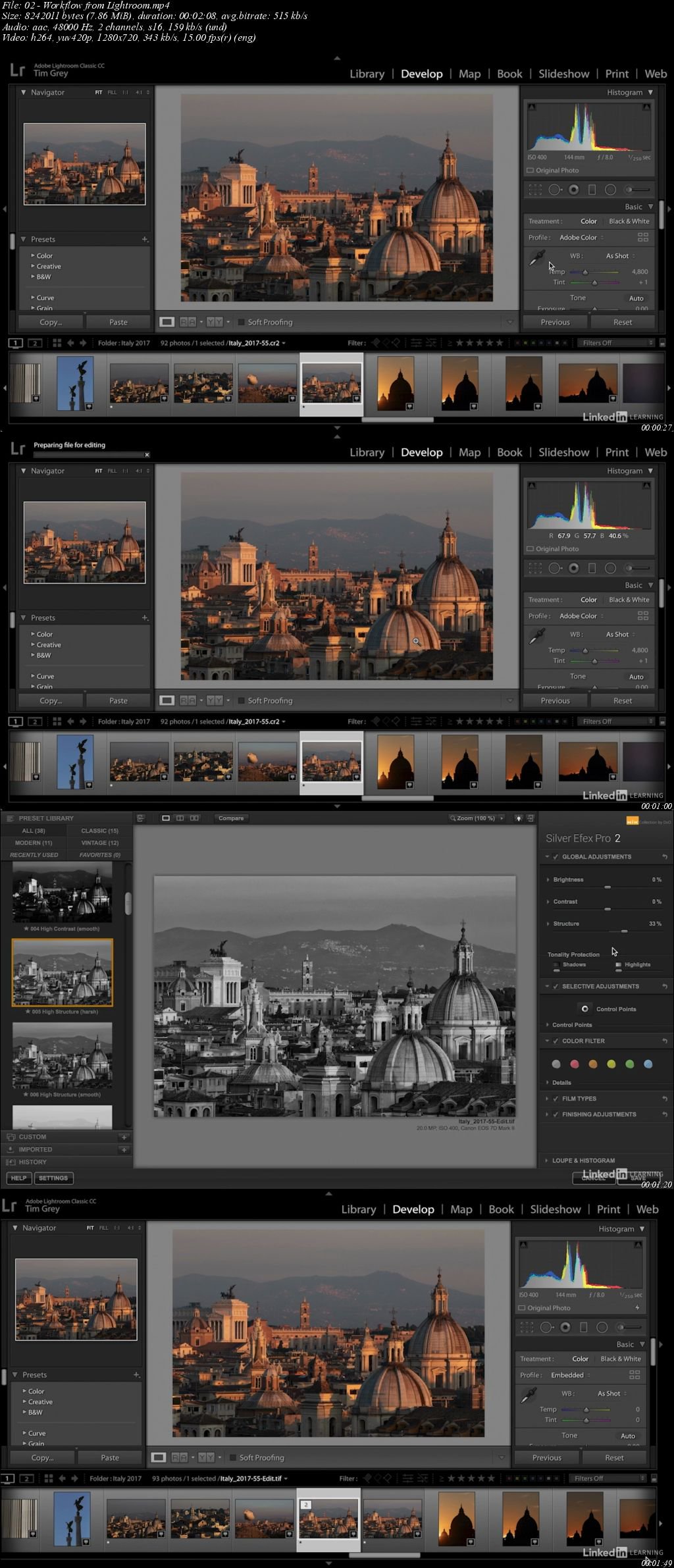Check Original Photo box in 00:00:27 frame
674x1568 pixels.
click(x=530, y=170)
